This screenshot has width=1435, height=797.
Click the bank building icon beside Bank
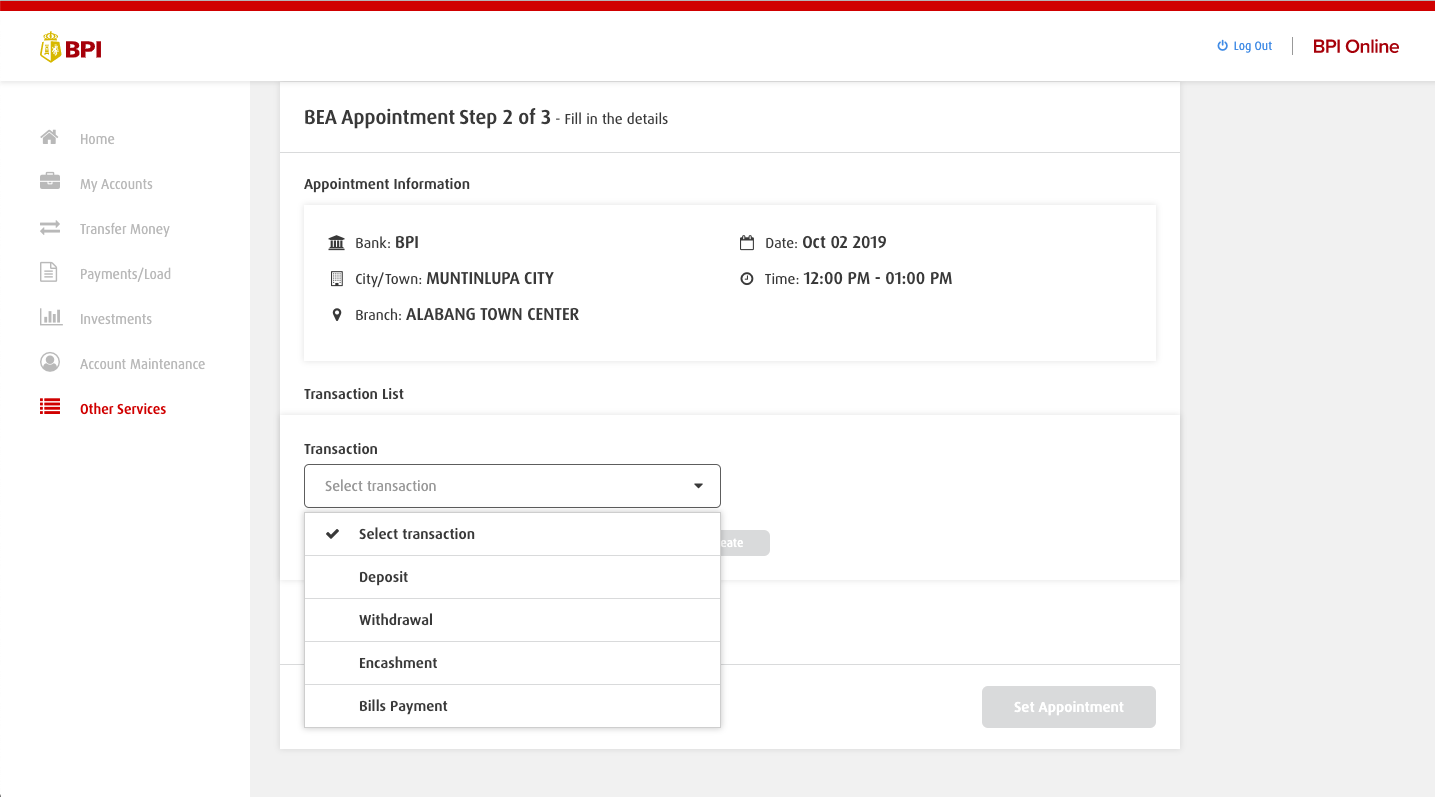(336, 243)
